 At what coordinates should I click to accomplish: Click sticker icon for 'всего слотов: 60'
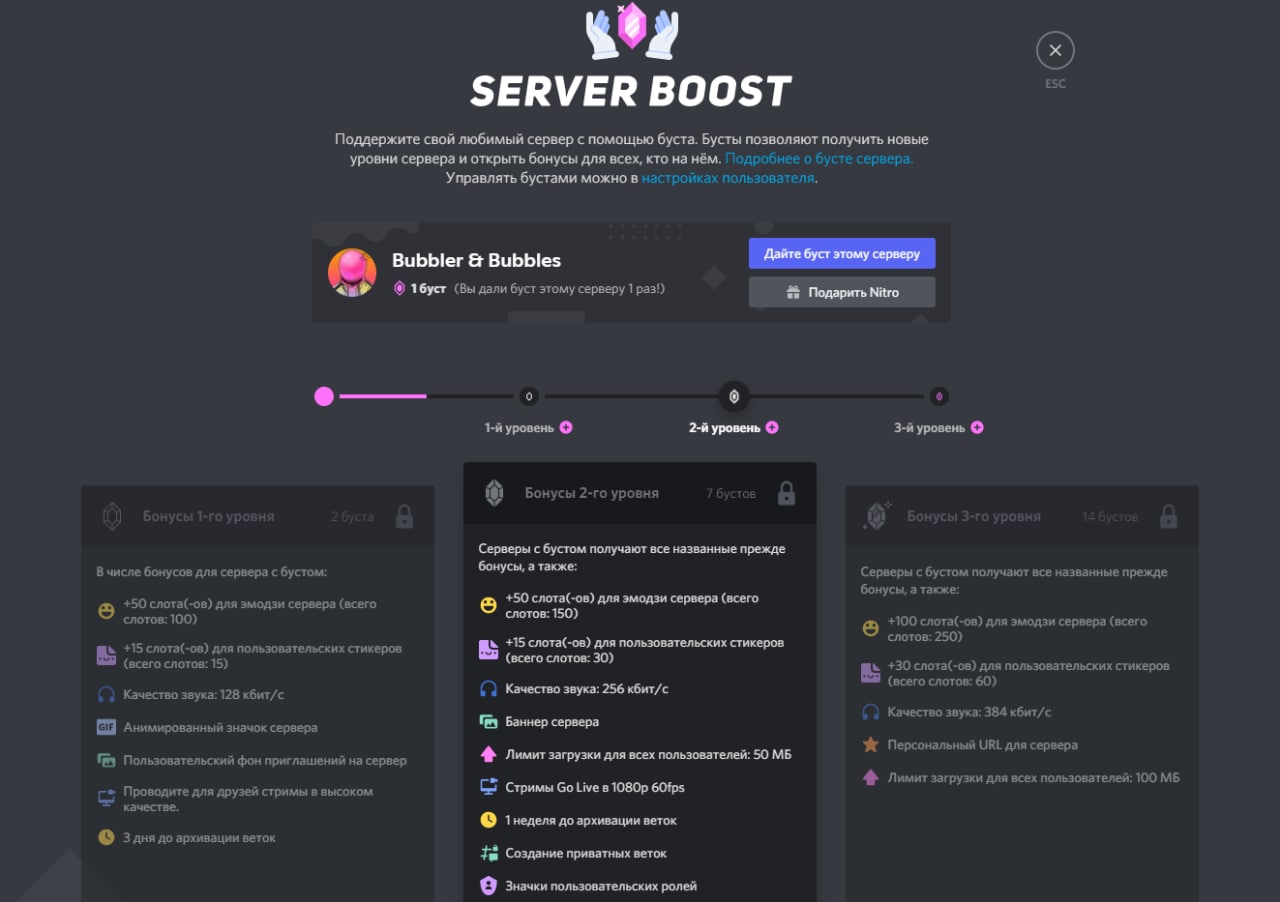[870, 673]
